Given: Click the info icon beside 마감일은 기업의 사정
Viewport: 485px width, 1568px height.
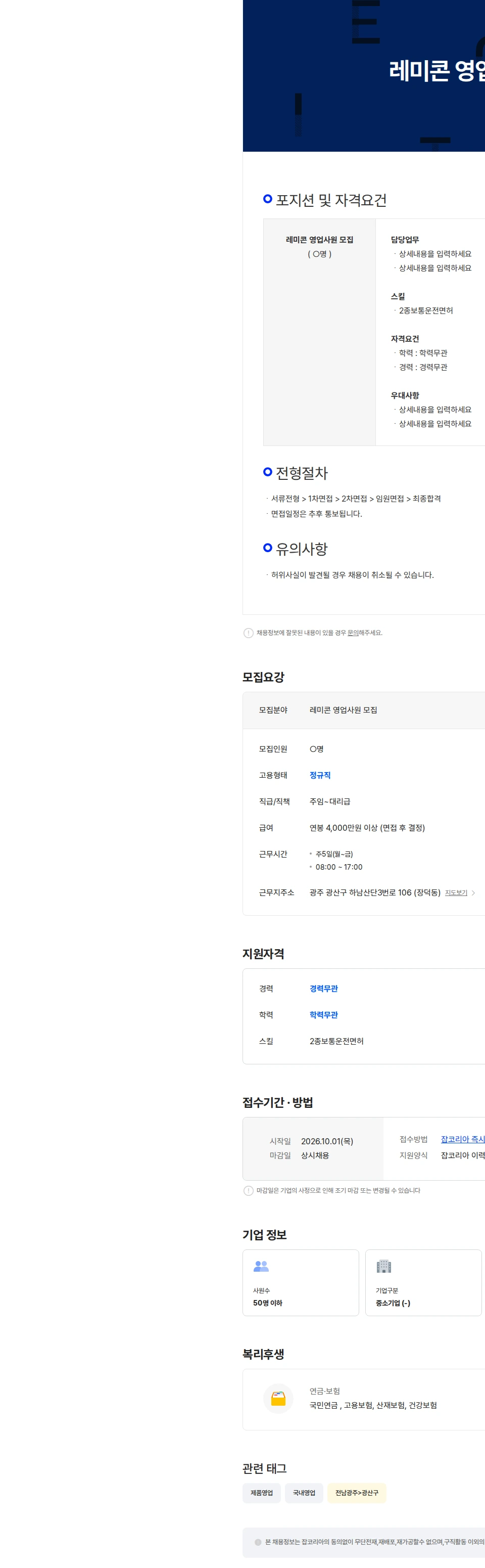Looking at the screenshot, I should [x=248, y=1191].
